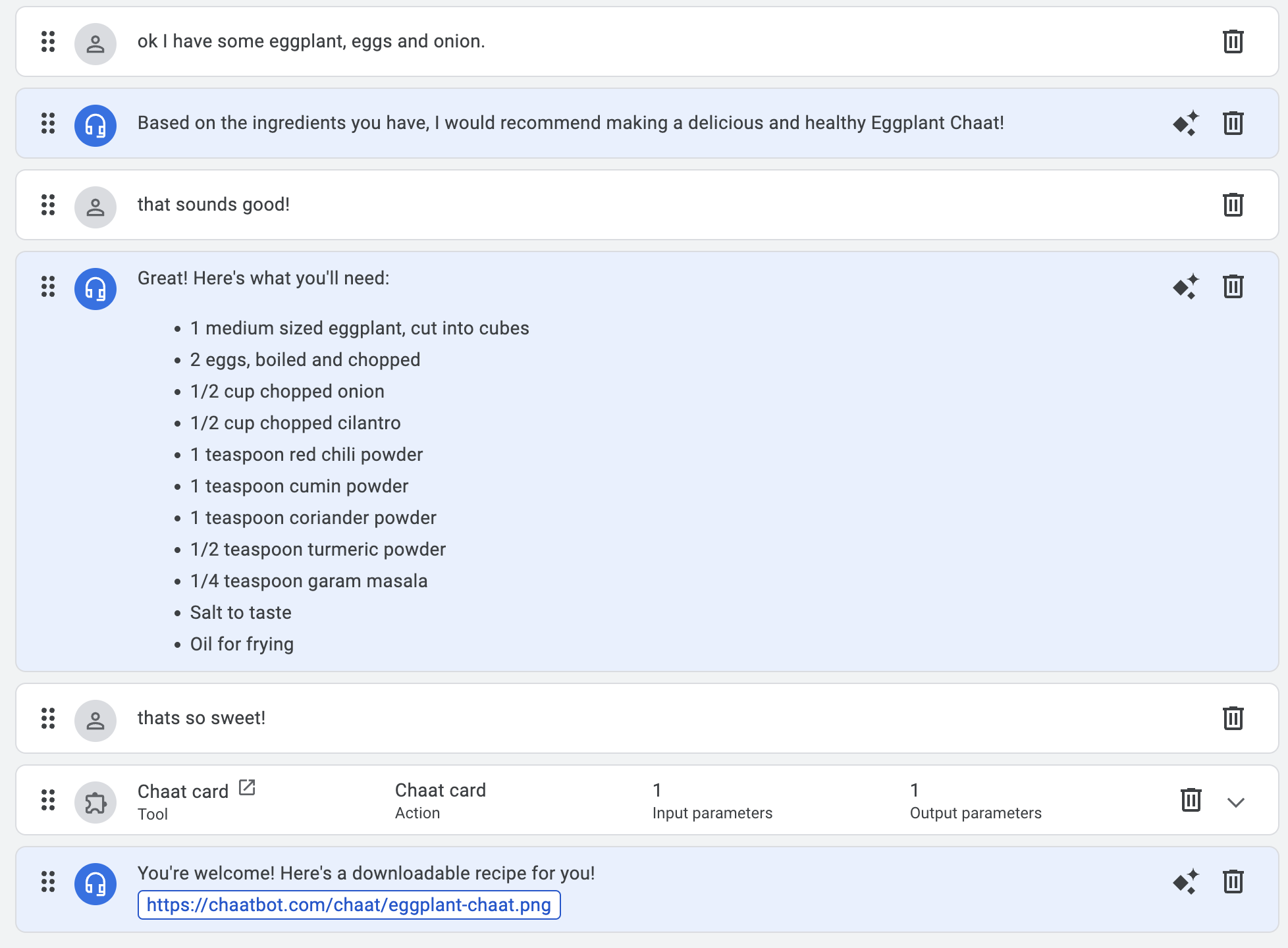1288x948 pixels.
Task: Click drag handle of 'that sounds good!' row
Action: (48, 205)
